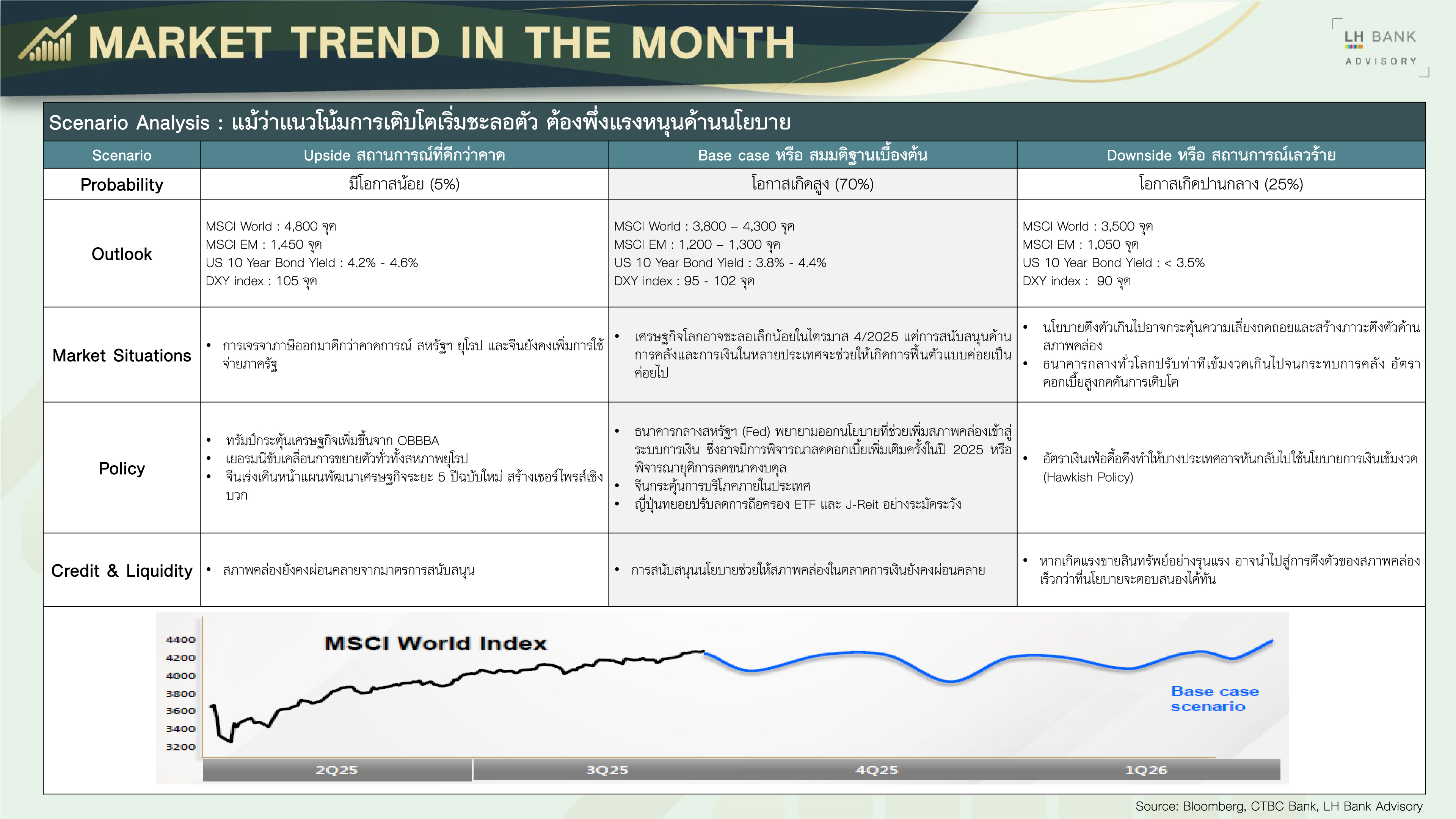Click the 4Q25 timeline segment

point(876,770)
